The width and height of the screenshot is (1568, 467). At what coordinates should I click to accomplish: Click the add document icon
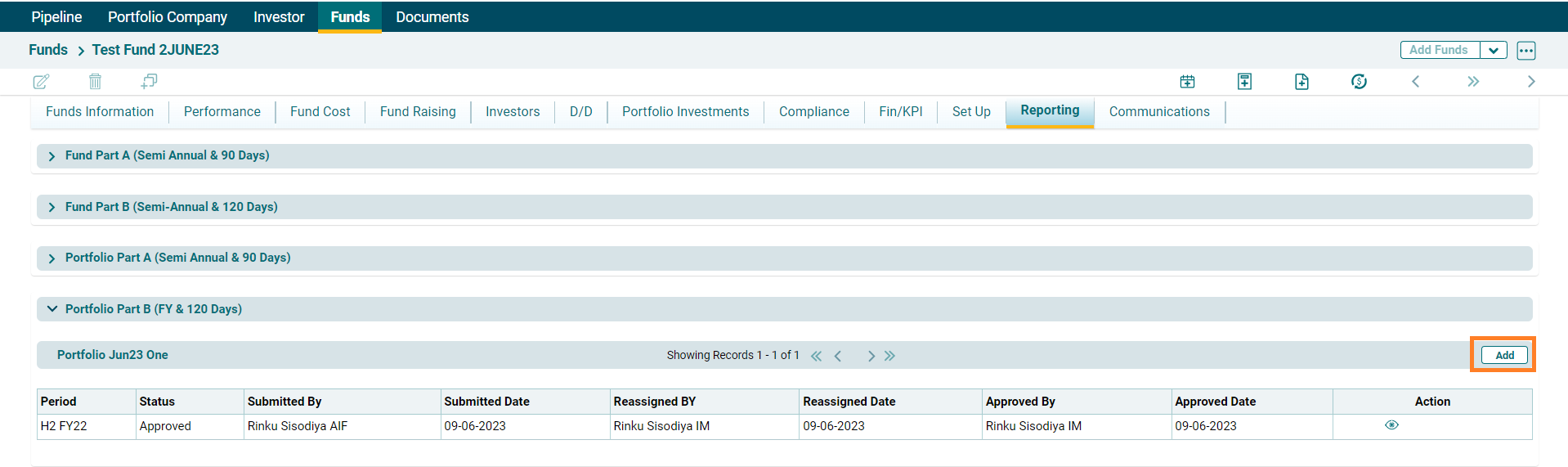[x=1301, y=82]
